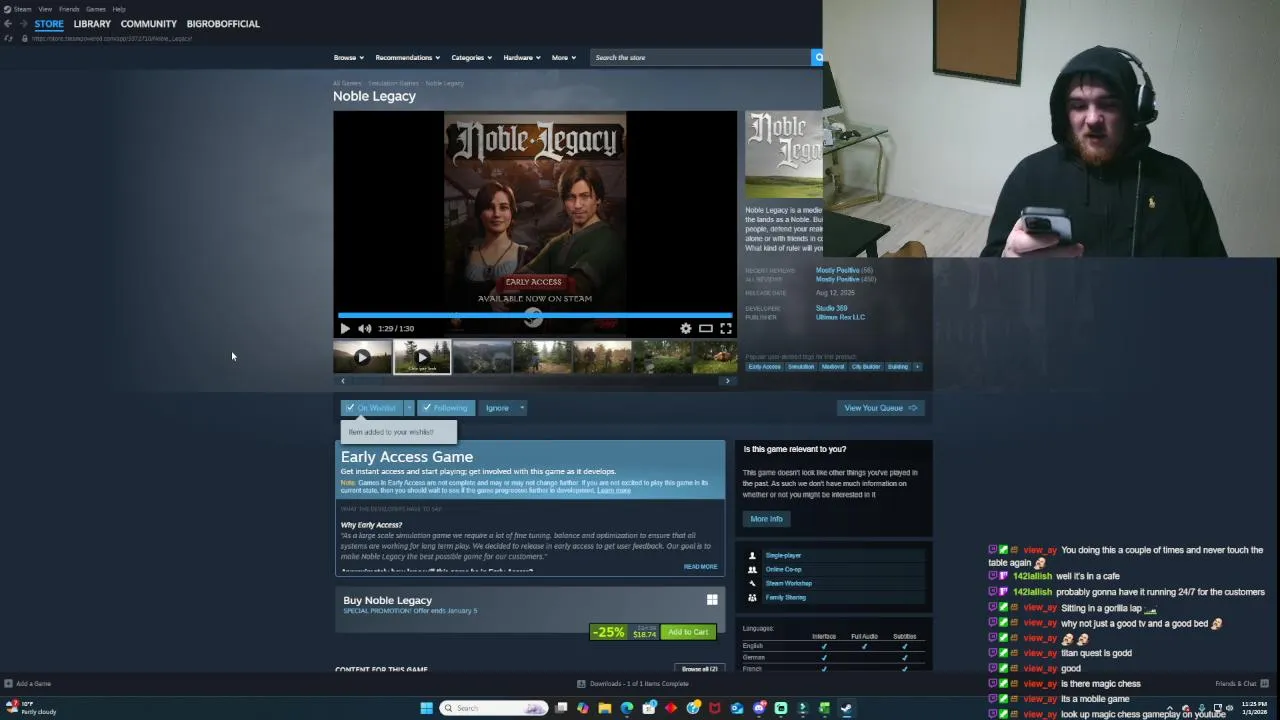Open video settings gear icon
Screen dimensions: 1280x720
pos(686,328)
